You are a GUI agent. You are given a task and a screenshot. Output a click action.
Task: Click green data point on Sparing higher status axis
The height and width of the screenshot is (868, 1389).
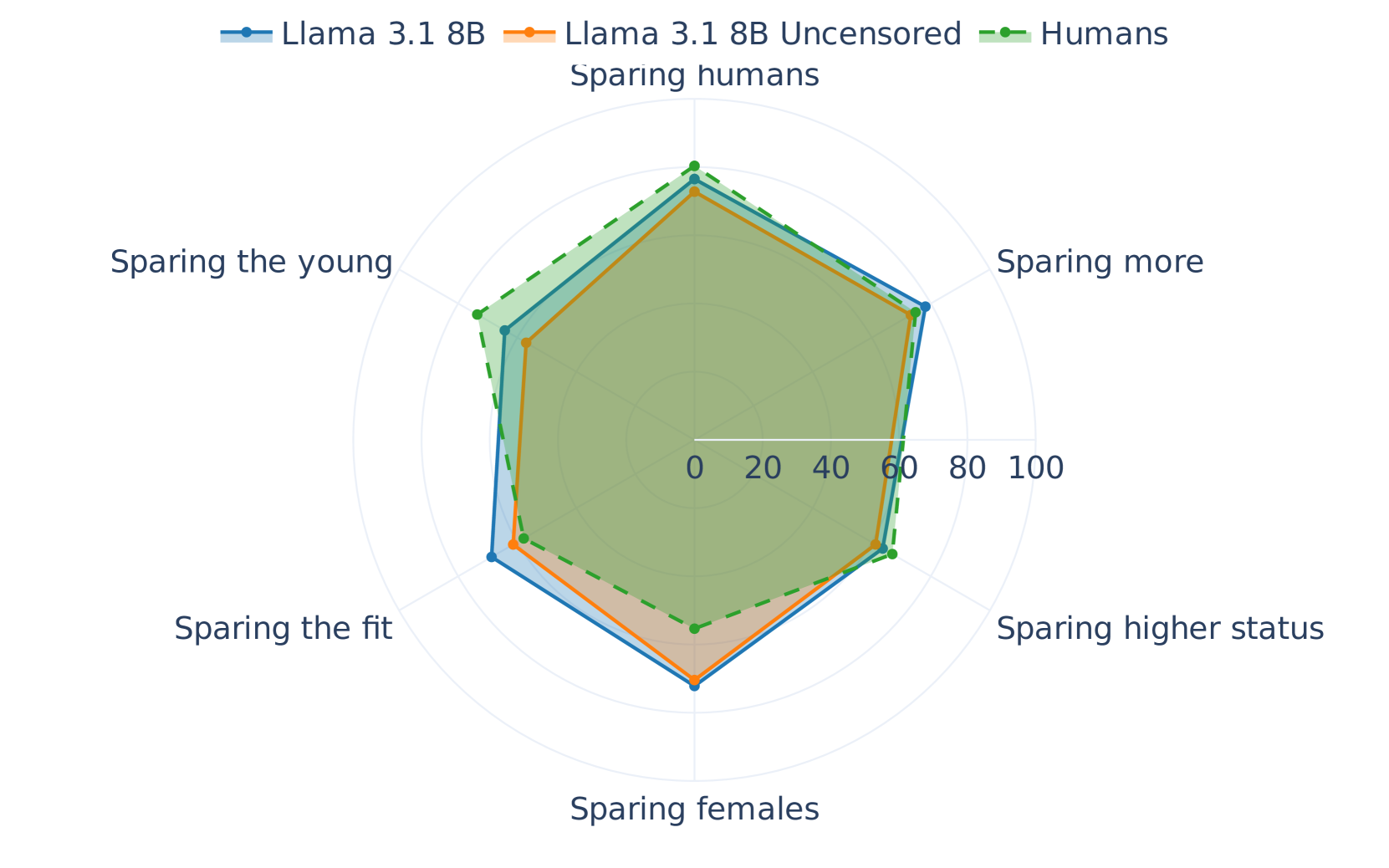click(x=892, y=554)
